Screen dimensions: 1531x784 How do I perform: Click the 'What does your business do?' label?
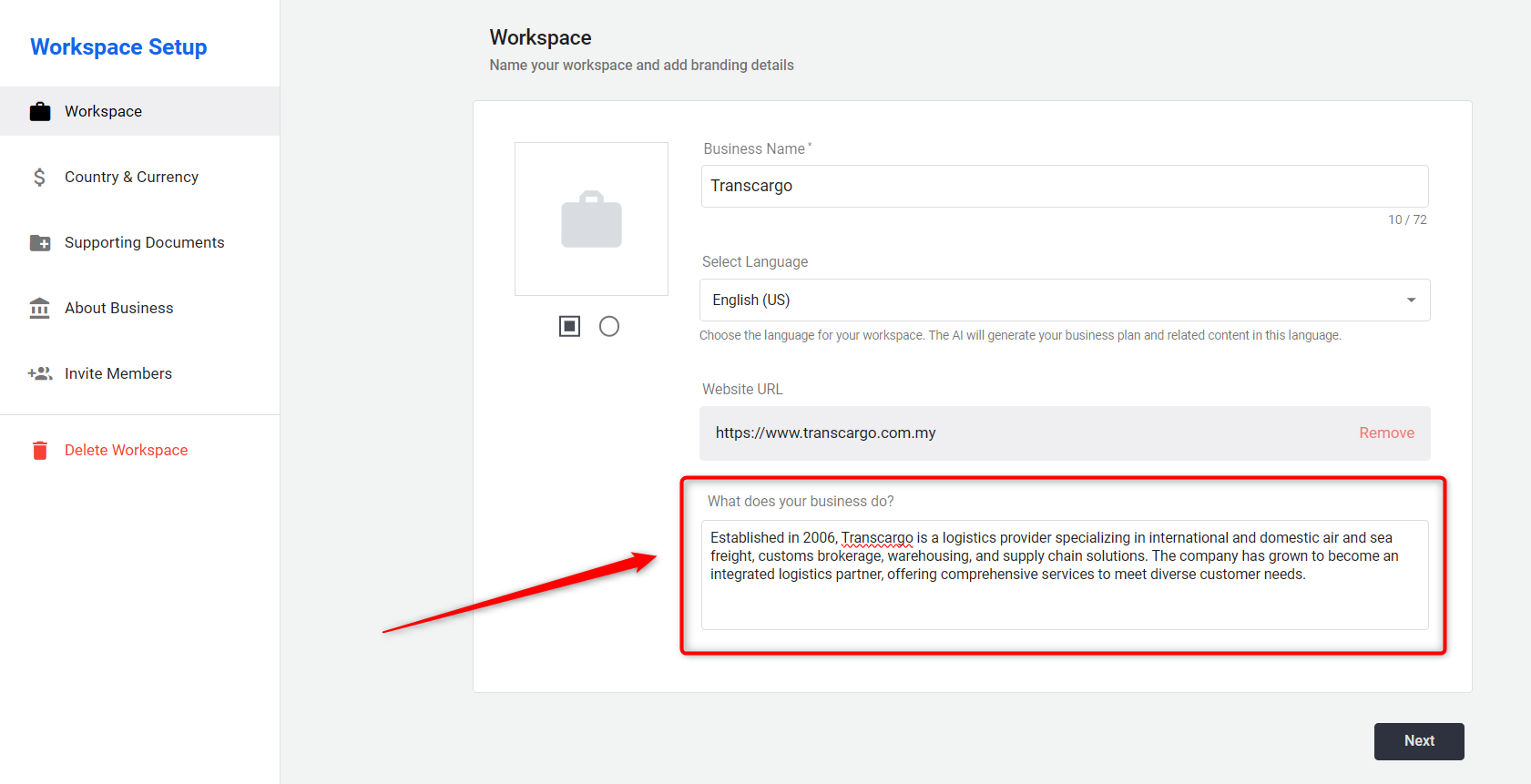click(801, 501)
